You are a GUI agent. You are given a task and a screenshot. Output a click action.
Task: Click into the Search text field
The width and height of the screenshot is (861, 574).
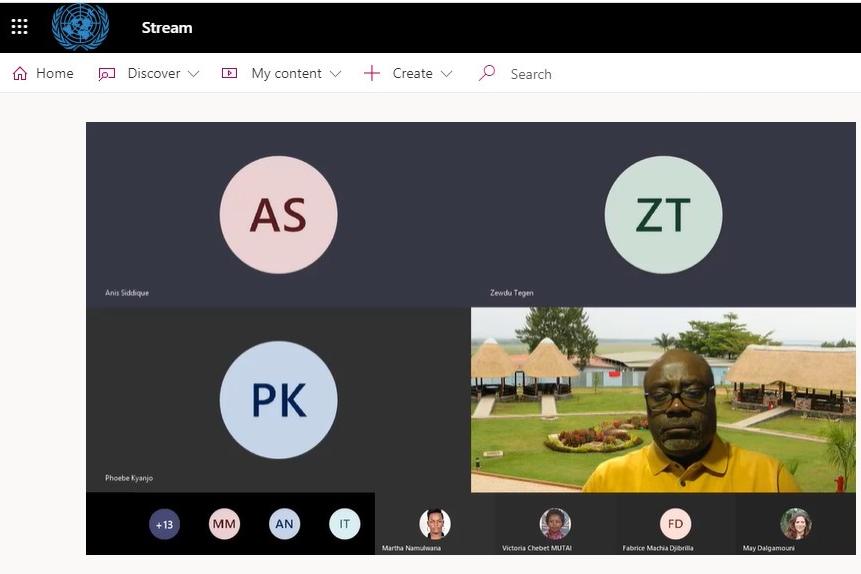(x=560, y=74)
